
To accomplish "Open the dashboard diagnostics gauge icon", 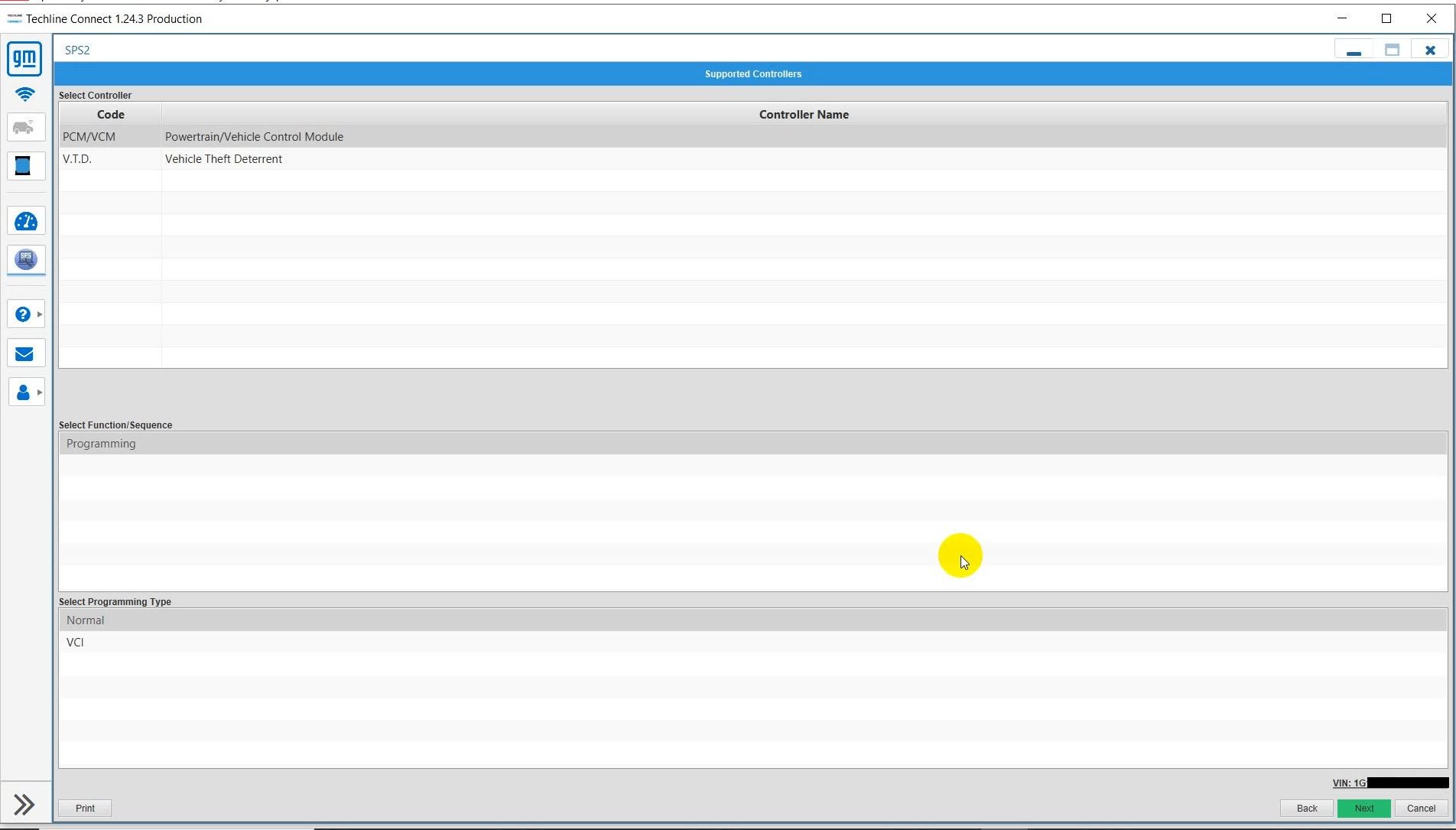I will 25,221.
